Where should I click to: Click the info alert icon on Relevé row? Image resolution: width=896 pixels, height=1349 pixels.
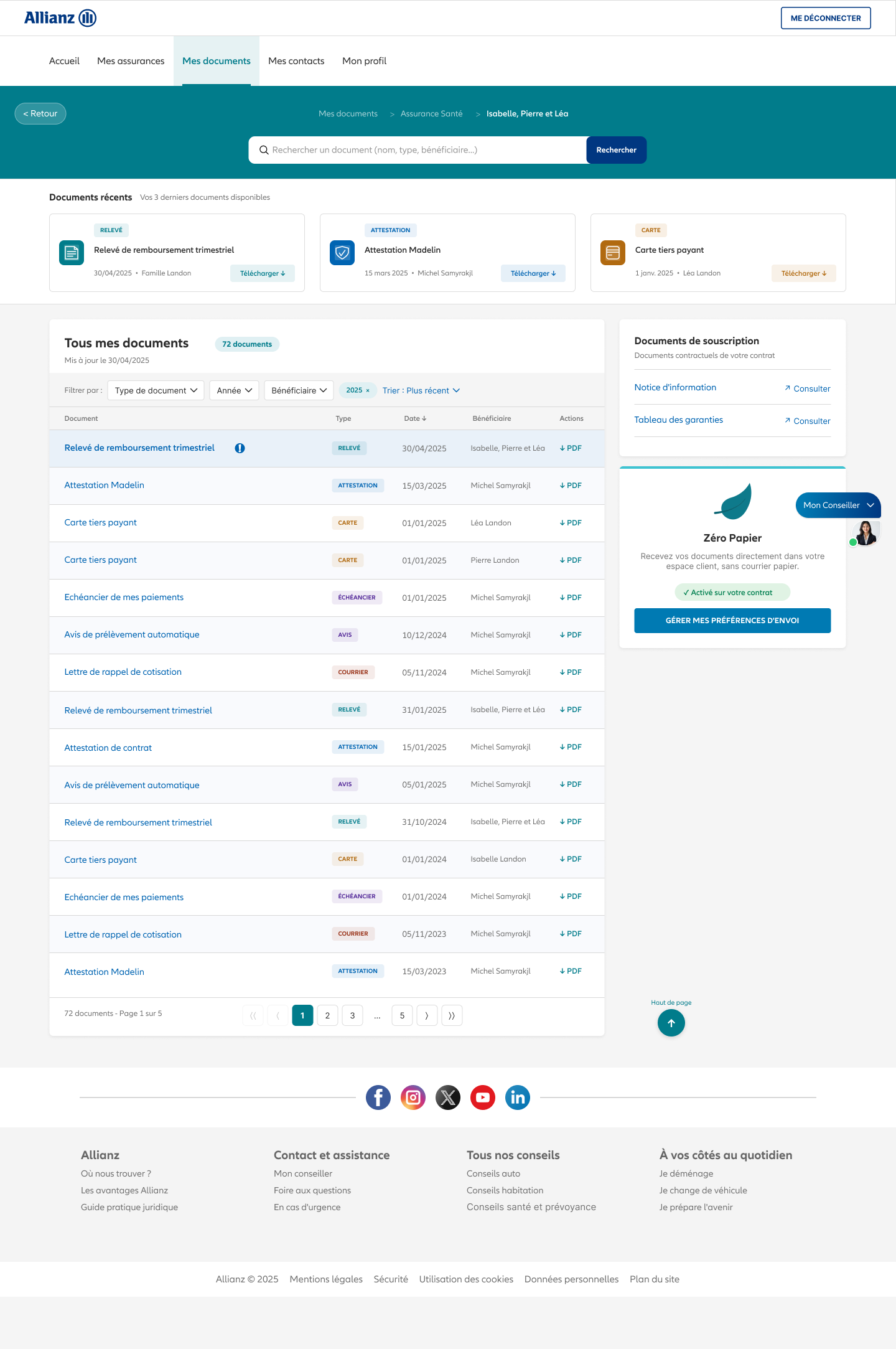(x=240, y=448)
